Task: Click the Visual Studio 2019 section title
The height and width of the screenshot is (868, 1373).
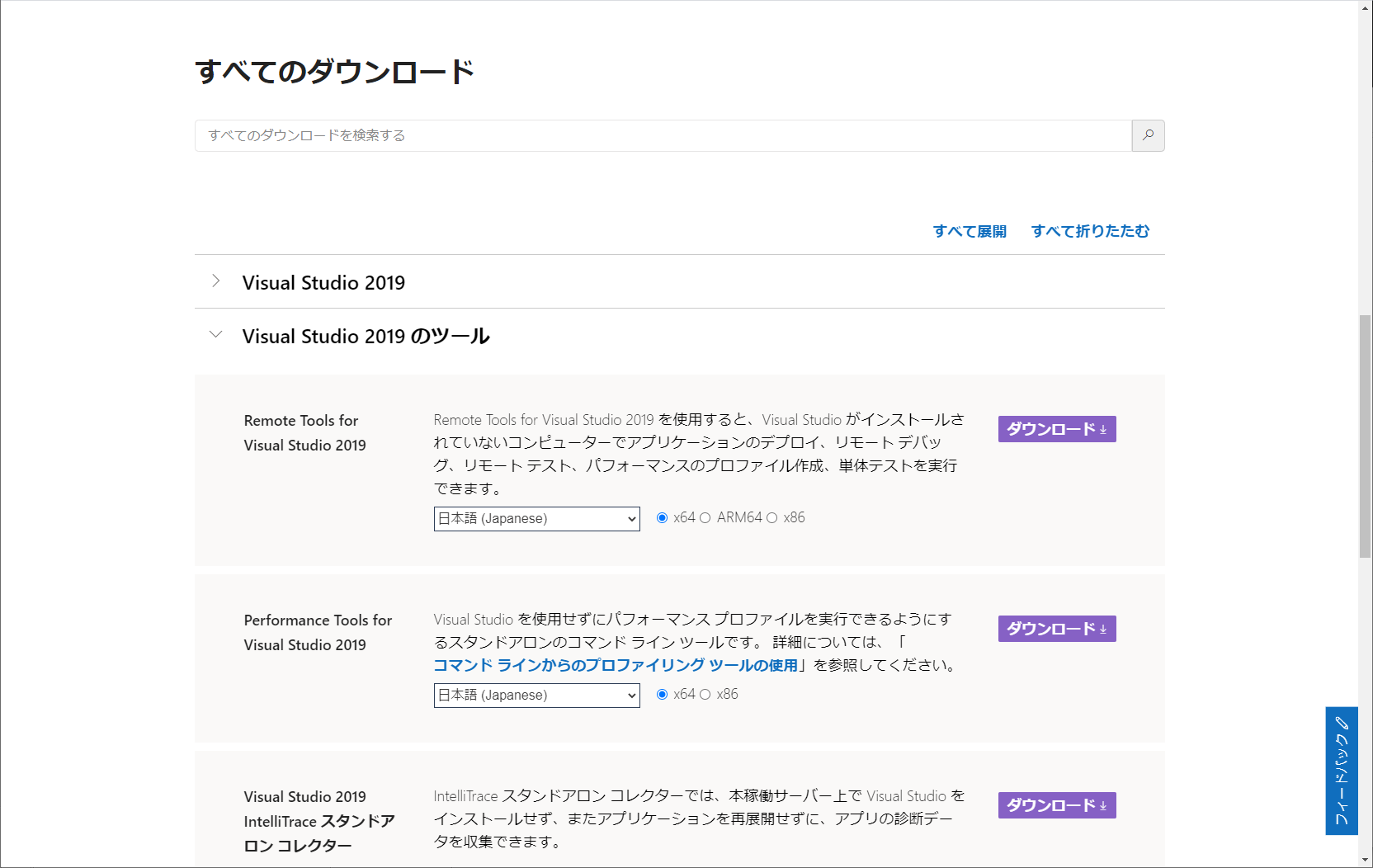Action: coord(323,282)
